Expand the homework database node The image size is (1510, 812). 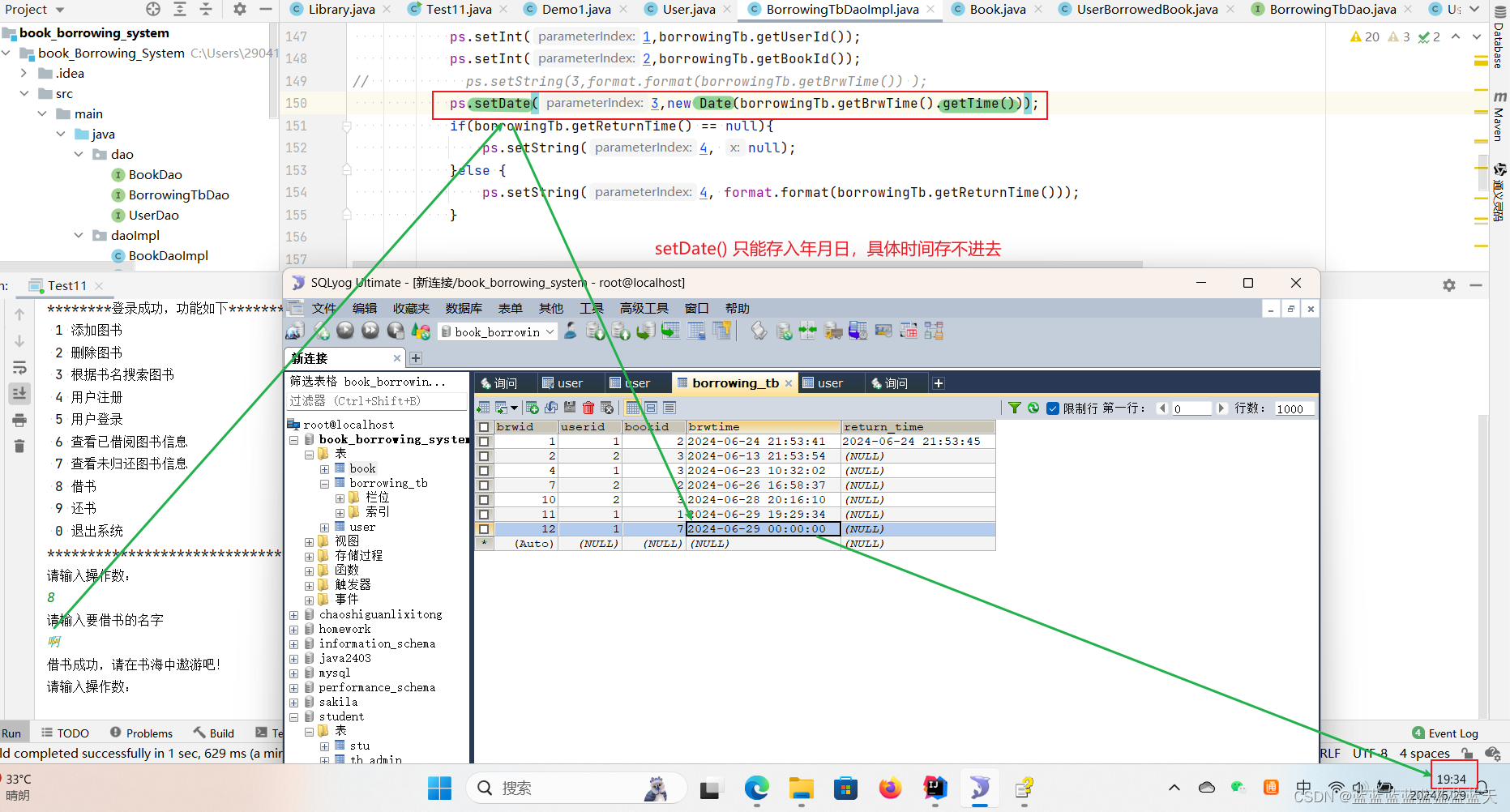point(294,630)
